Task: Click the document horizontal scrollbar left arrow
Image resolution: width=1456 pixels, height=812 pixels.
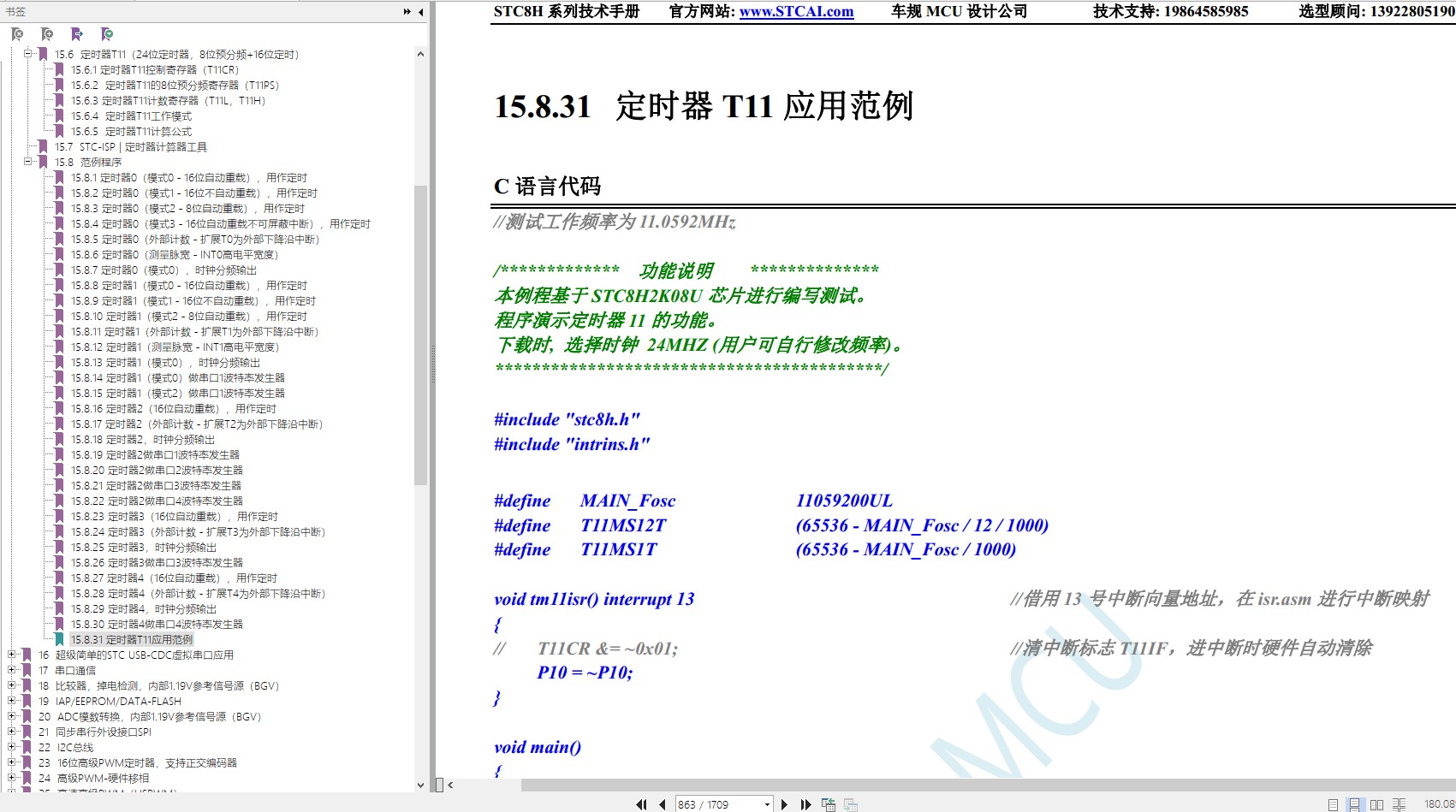Action: click(x=450, y=785)
